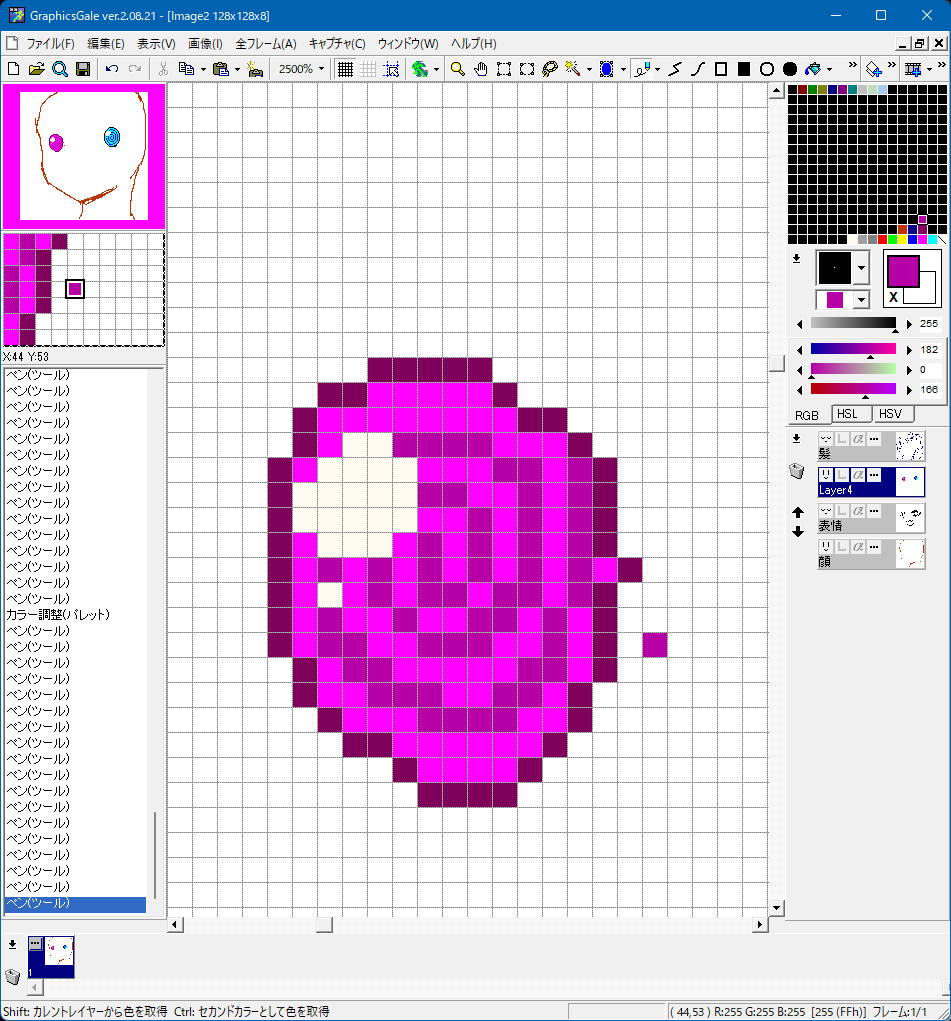Select the Zoom magnifier tool
Screen dimensions: 951x1021
(x=457, y=69)
